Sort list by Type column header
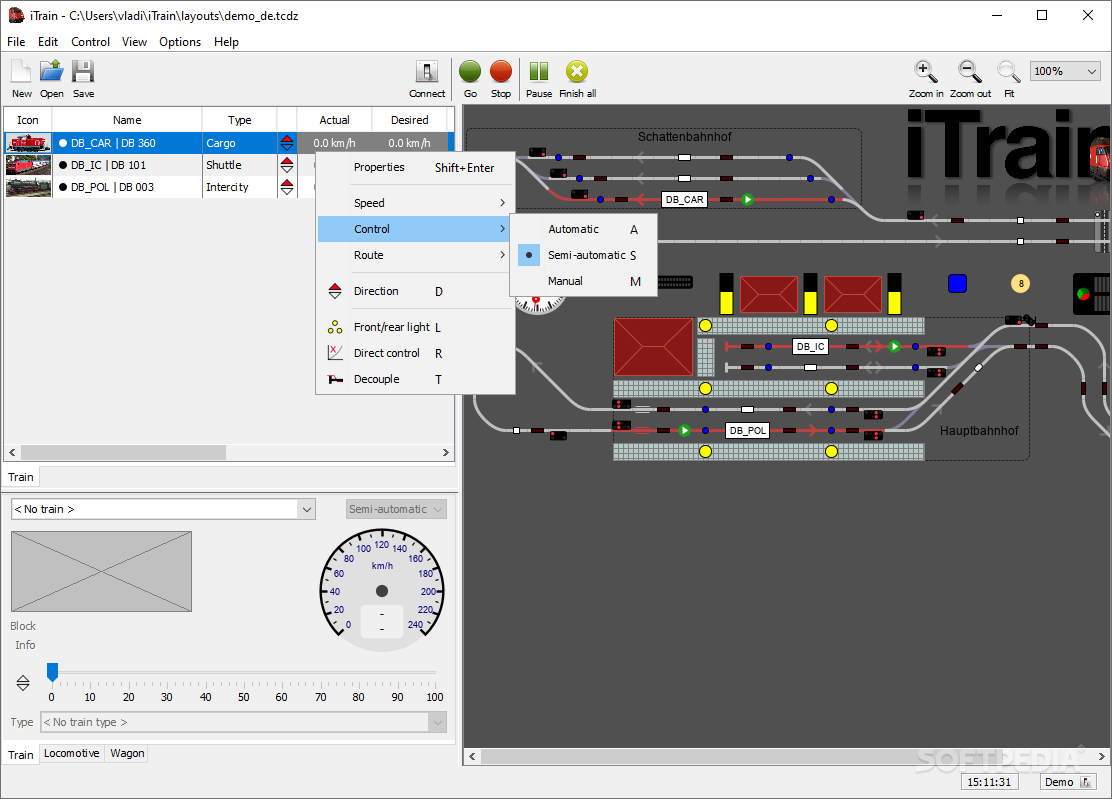This screenshot has height=799, width=1112. click(x=240, y=120)
